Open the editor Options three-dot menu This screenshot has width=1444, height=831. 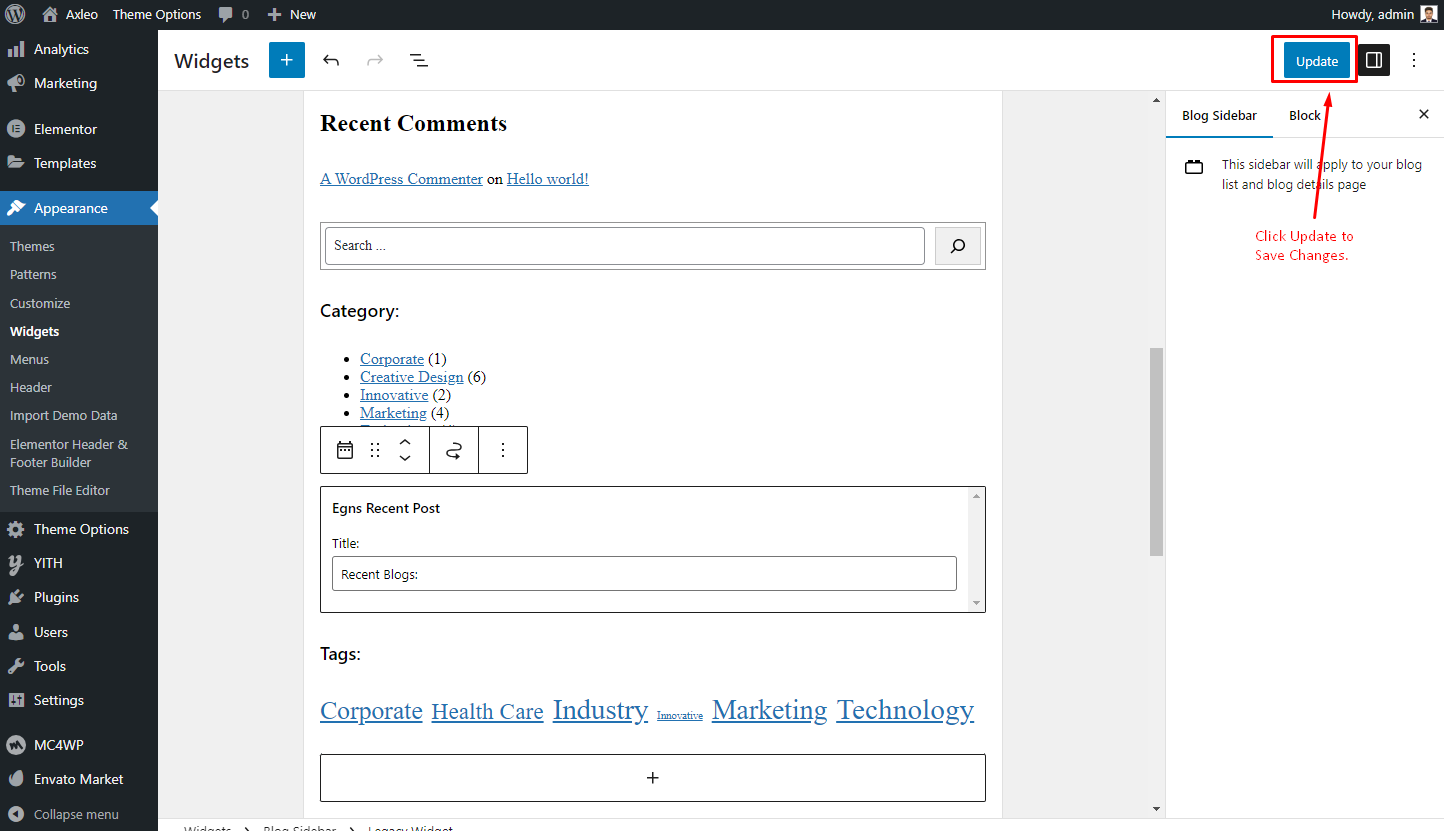pos(1414,60)
